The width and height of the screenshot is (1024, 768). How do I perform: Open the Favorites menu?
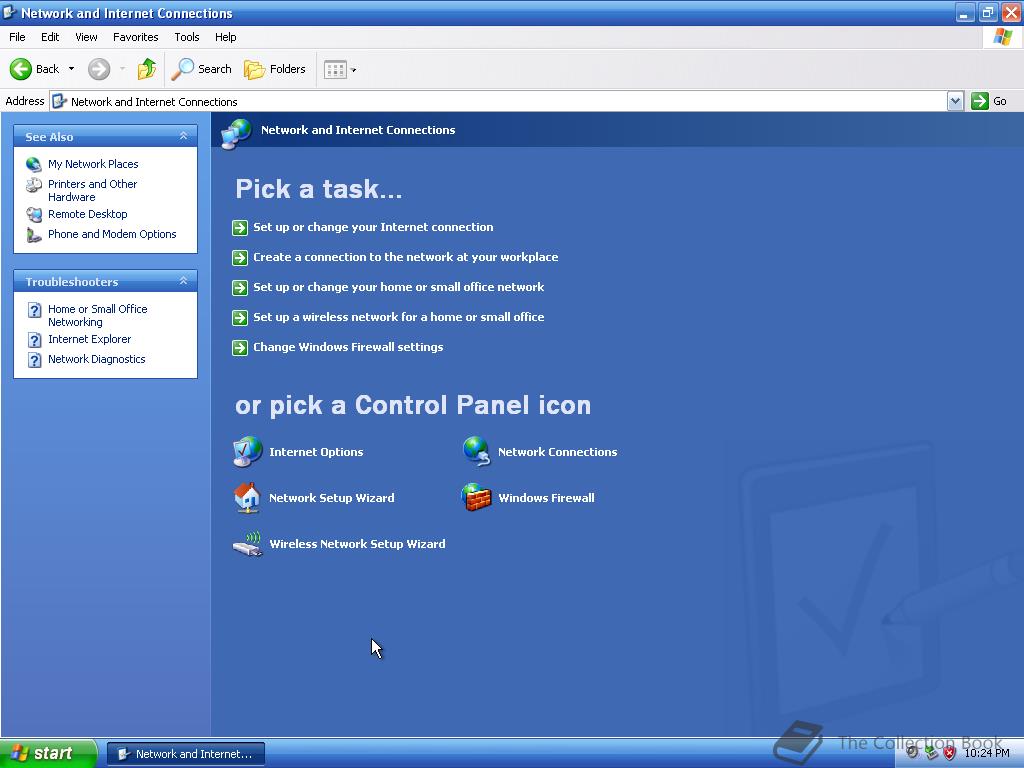(x=136, y=37)
